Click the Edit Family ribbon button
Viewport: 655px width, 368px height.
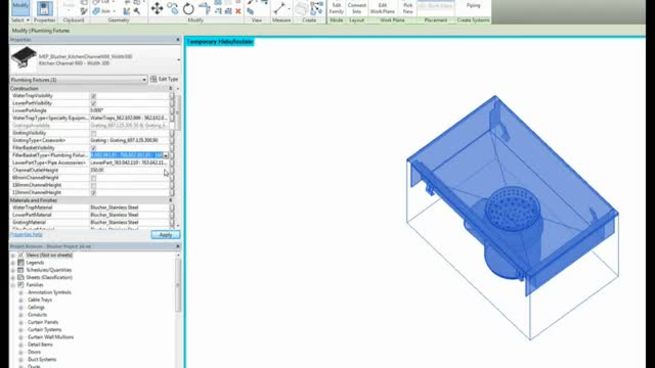[336, 8]
